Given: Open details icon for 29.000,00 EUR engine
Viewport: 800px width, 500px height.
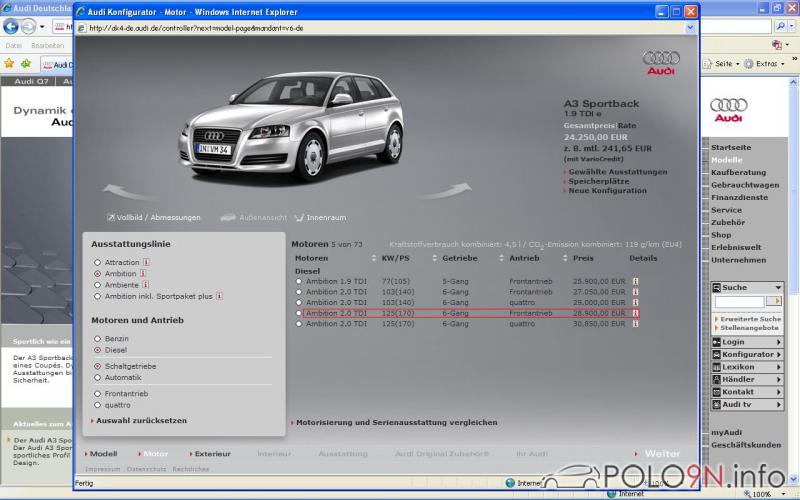Looking at the screenshot, I should tap(635, 303).
